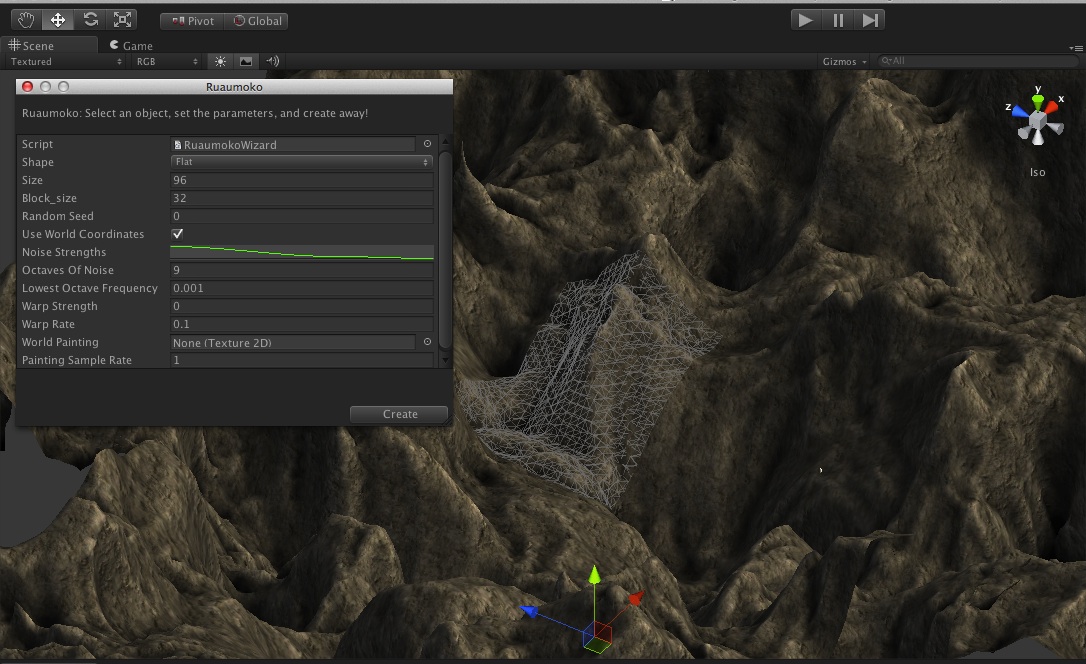Select the Hand tool
The width and height of the screenshot is (1086, 664).
point(24,18)
